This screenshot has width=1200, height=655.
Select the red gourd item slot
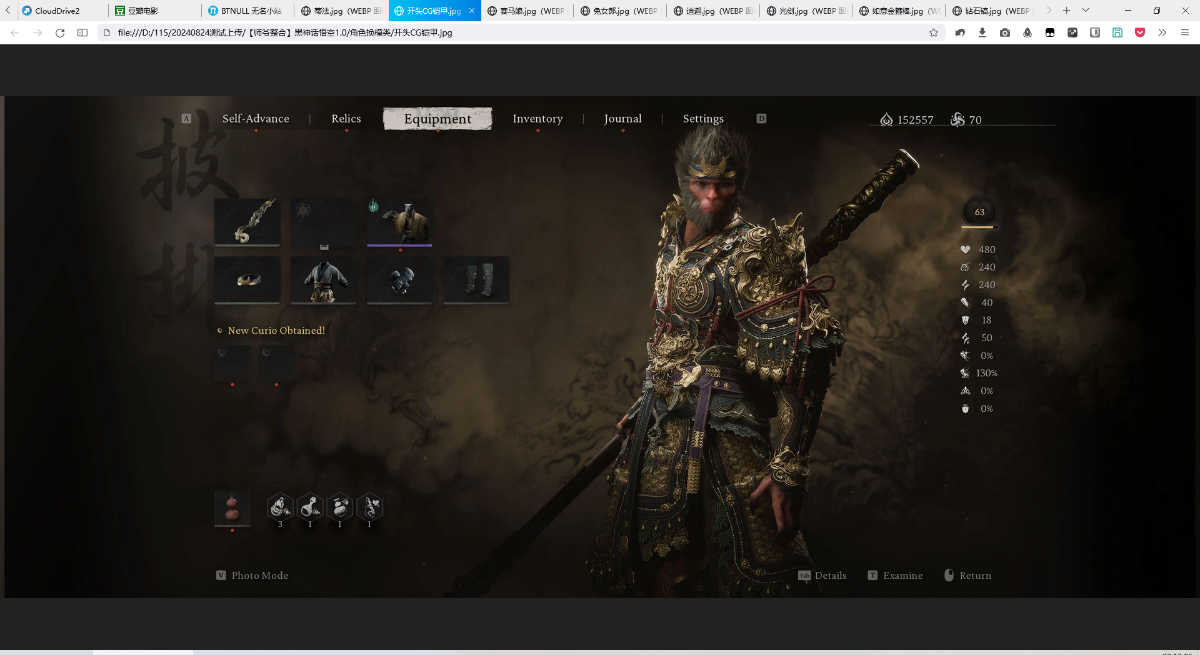[x=232, y=507]
